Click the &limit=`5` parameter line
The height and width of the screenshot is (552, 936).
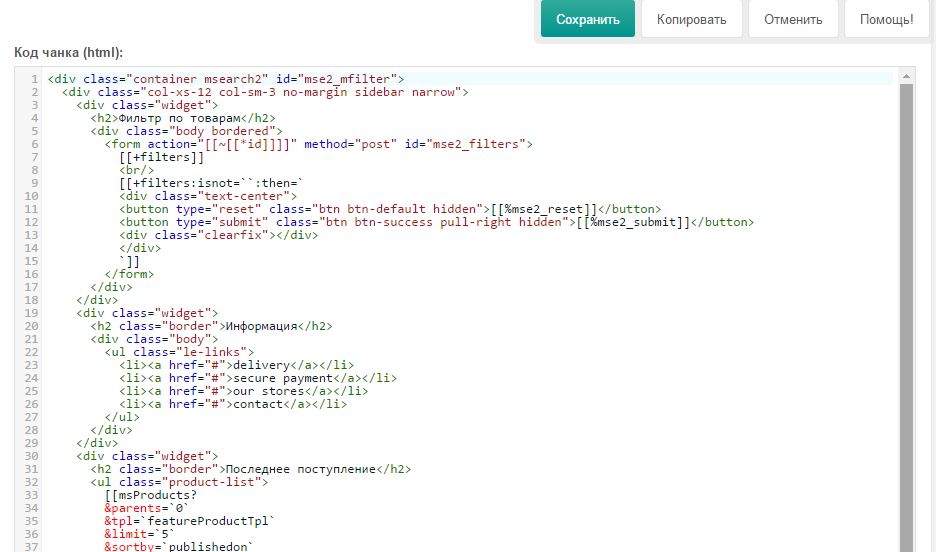(x=140, y=534)
